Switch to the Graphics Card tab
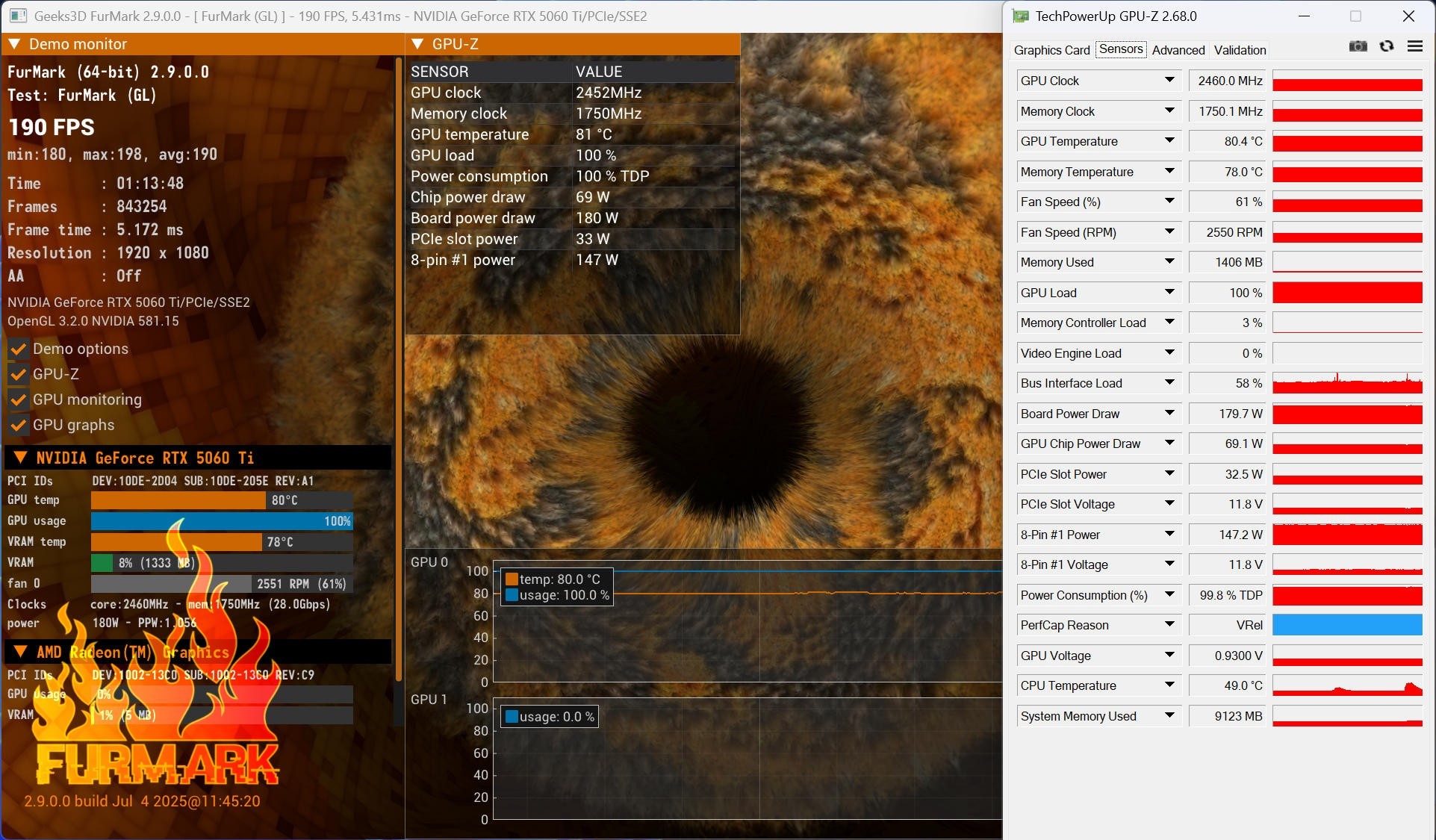 (1051, 50)
